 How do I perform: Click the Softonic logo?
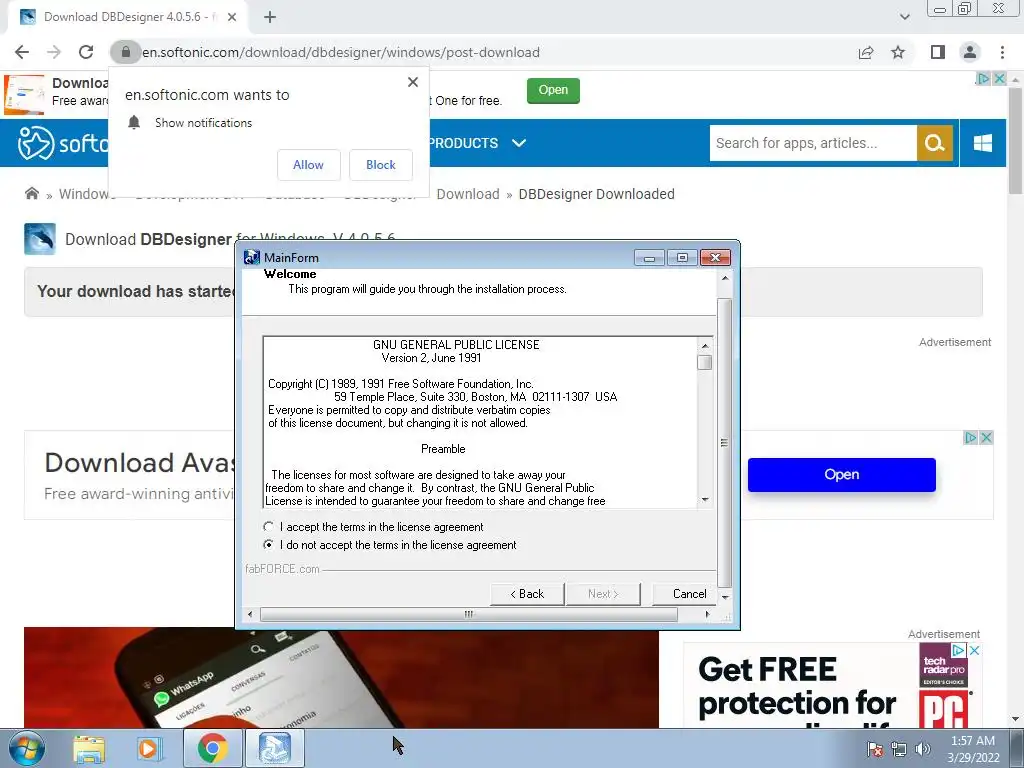(63, 143)
